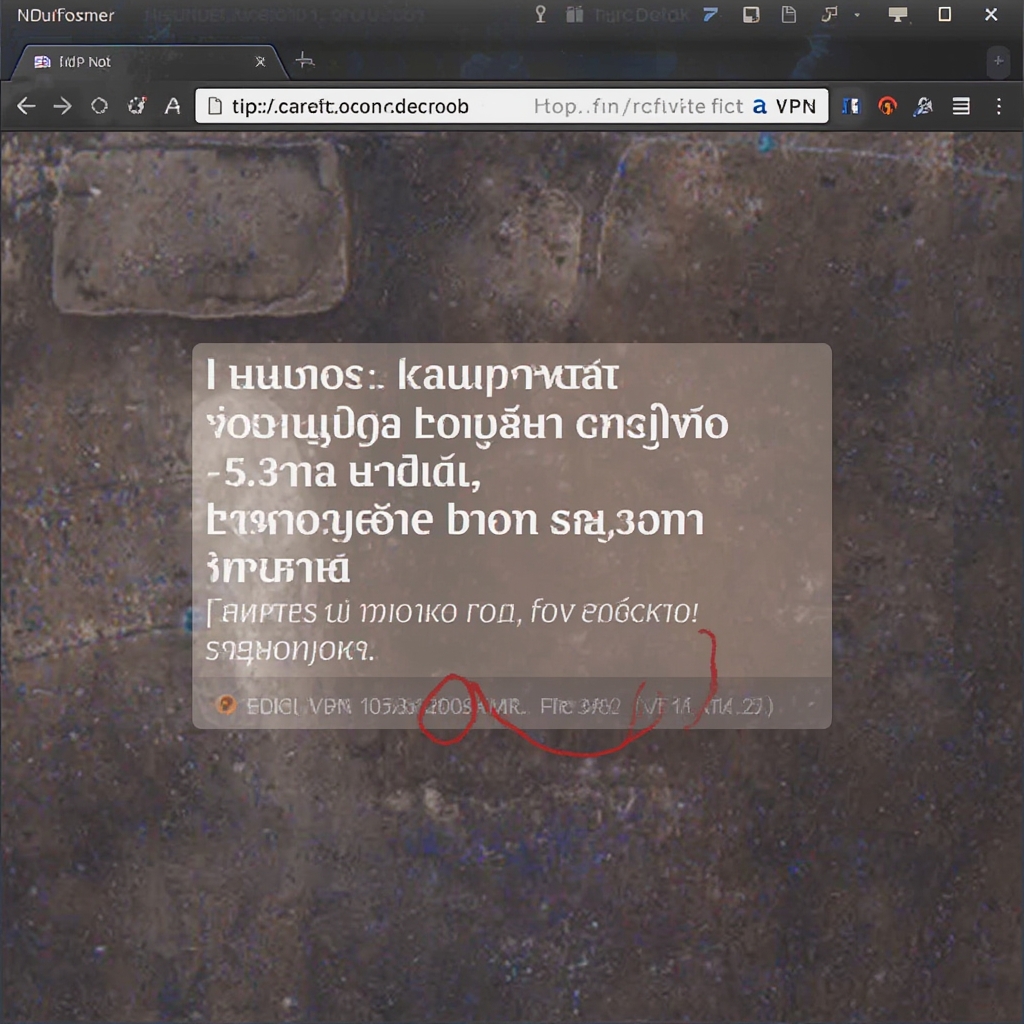Reload the page with the circular icon

[x=99, y=106]
